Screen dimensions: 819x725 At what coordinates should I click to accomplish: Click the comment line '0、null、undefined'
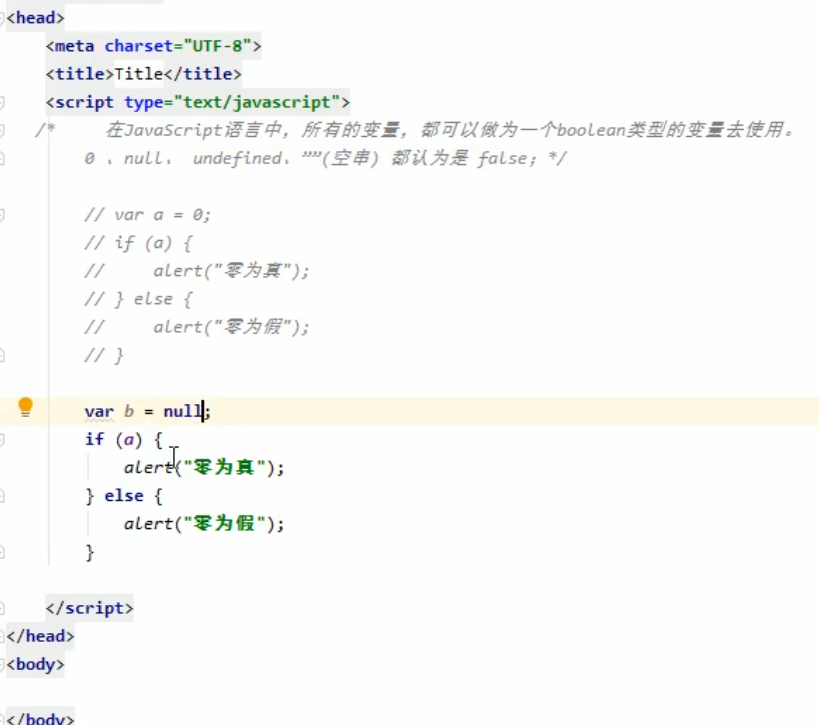coord(325,158)
